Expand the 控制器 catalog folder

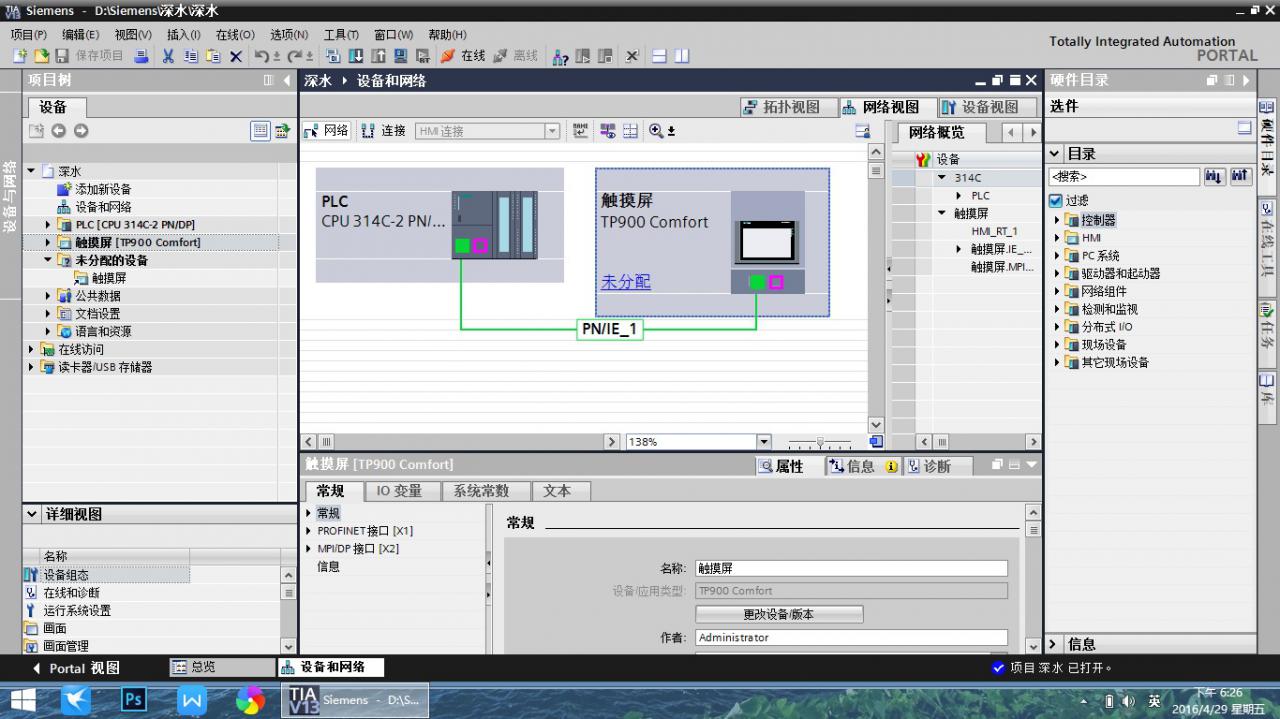coord(1057,220)
